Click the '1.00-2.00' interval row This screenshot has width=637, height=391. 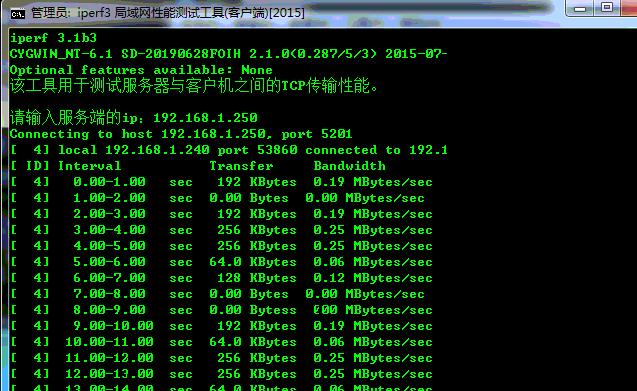217,198
